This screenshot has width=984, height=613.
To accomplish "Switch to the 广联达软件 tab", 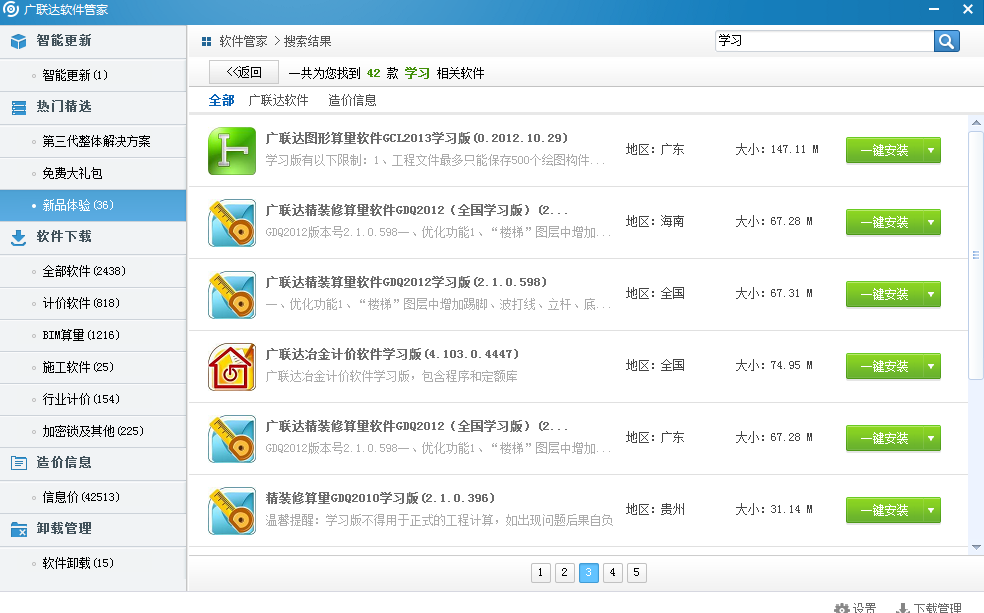I will [x=278, y=100].
